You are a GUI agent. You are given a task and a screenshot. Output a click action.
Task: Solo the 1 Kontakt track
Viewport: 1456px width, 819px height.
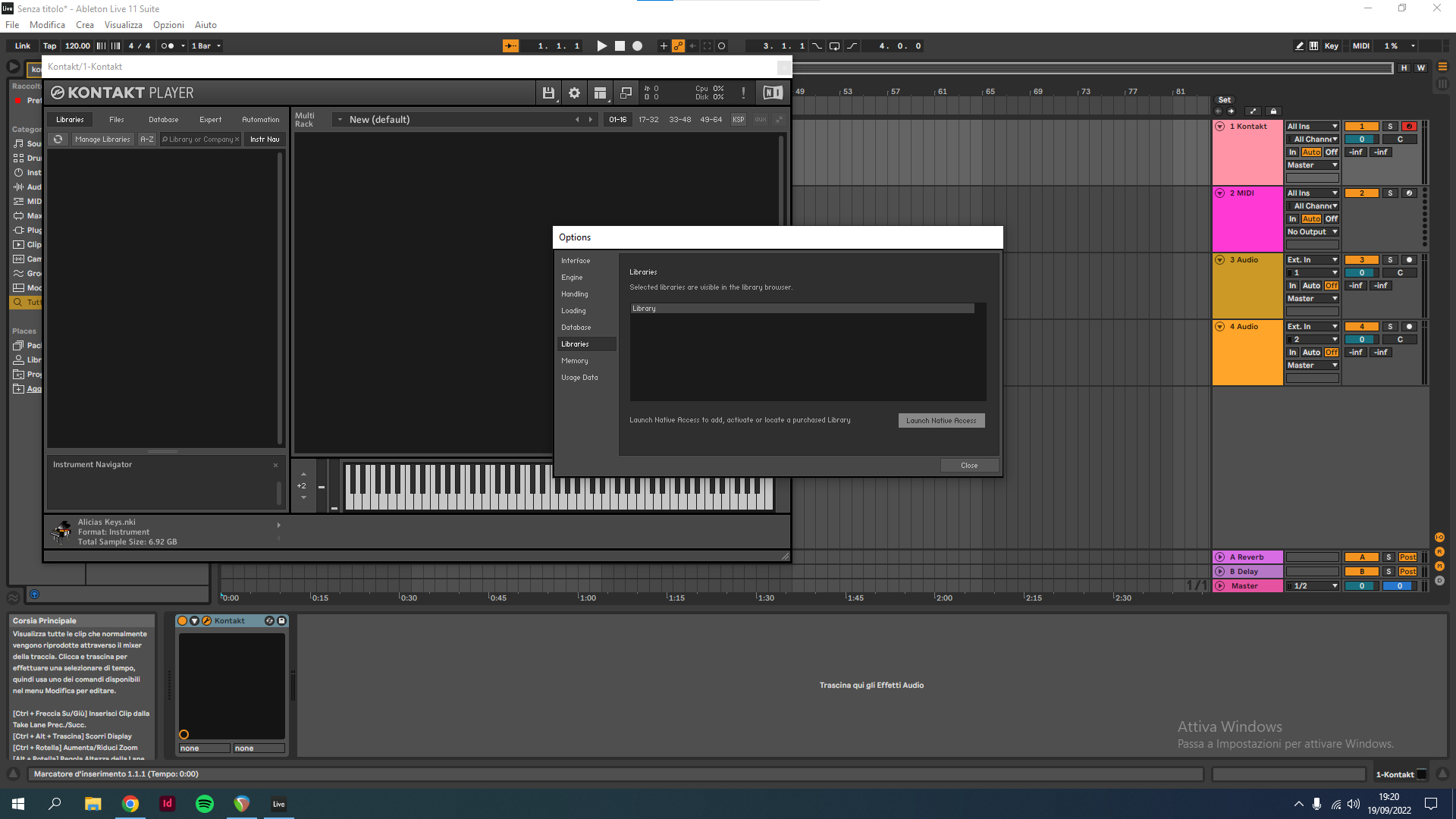[x=1390, y=127]
